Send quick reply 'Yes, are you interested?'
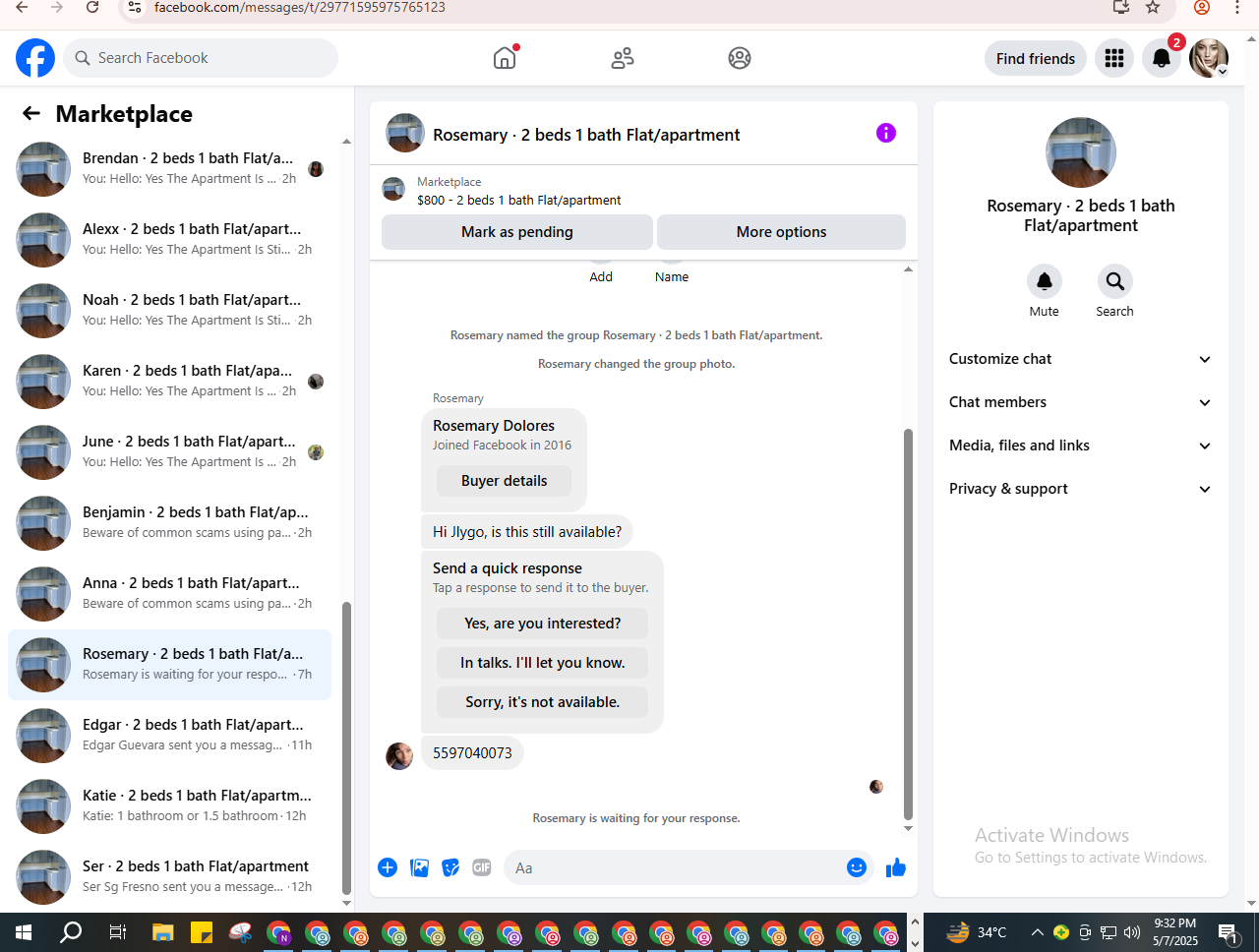Image resolution: width=1259 pixels, height=952 pixels. click(542, 624)
